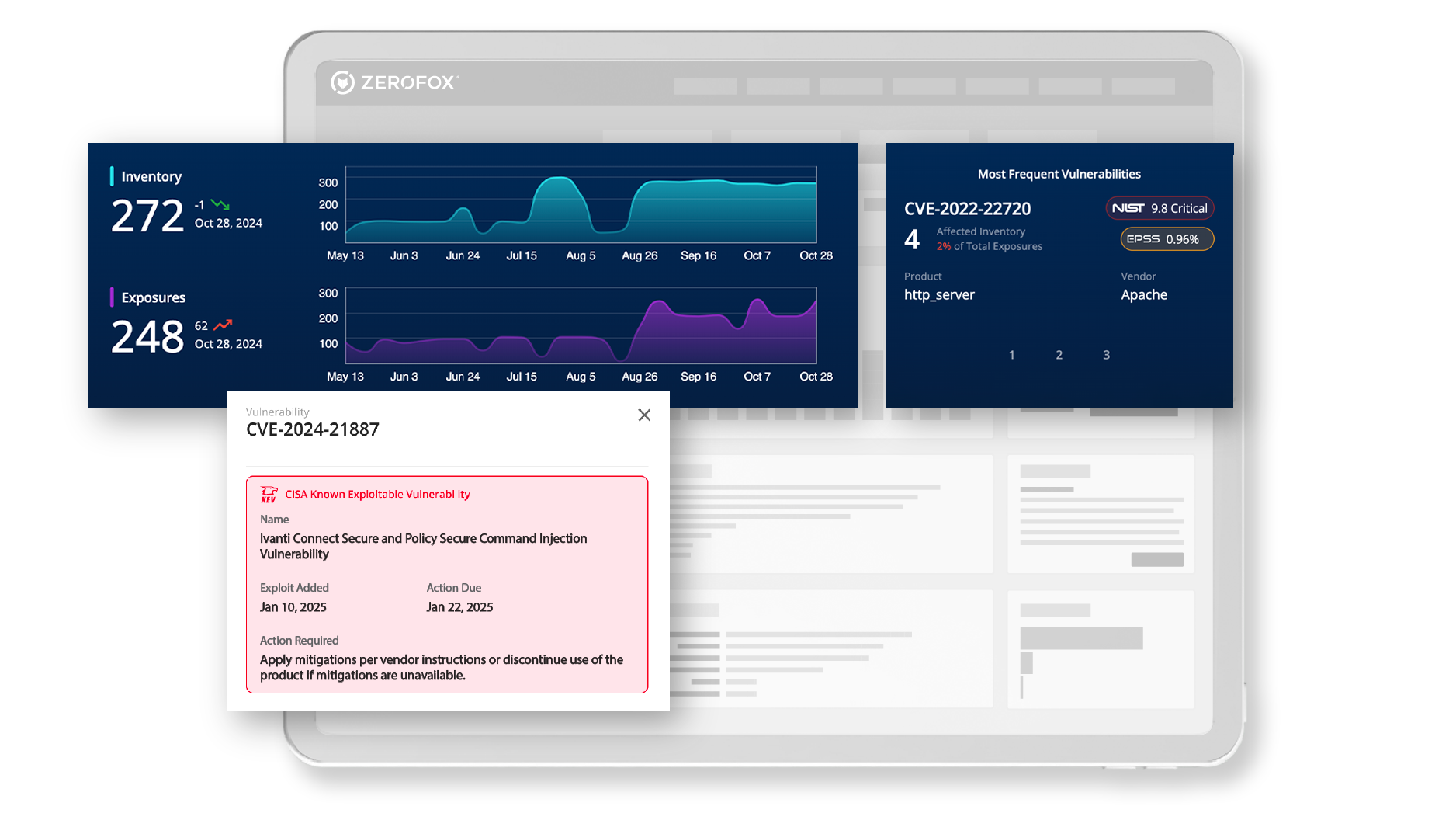Click the 'Most Frequent Vulnerabilities' heading

1059,174
